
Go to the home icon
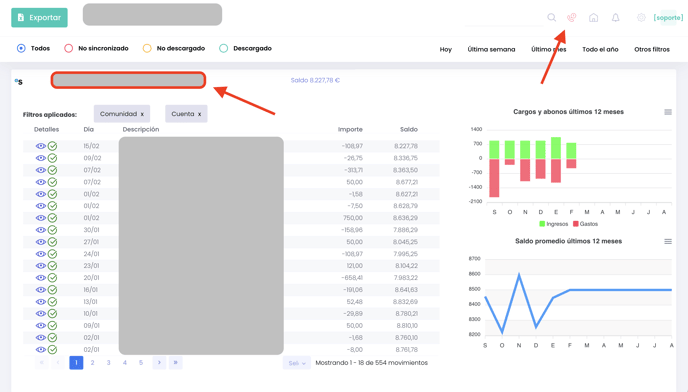point(593,18)
